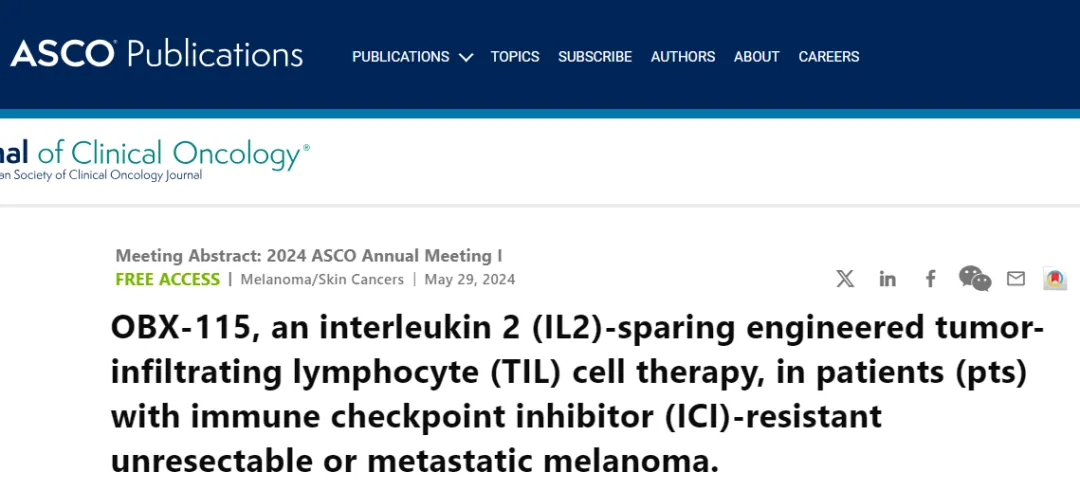
Task: Go to the SUBSCRIBE page
Action: tap(594, 56)
